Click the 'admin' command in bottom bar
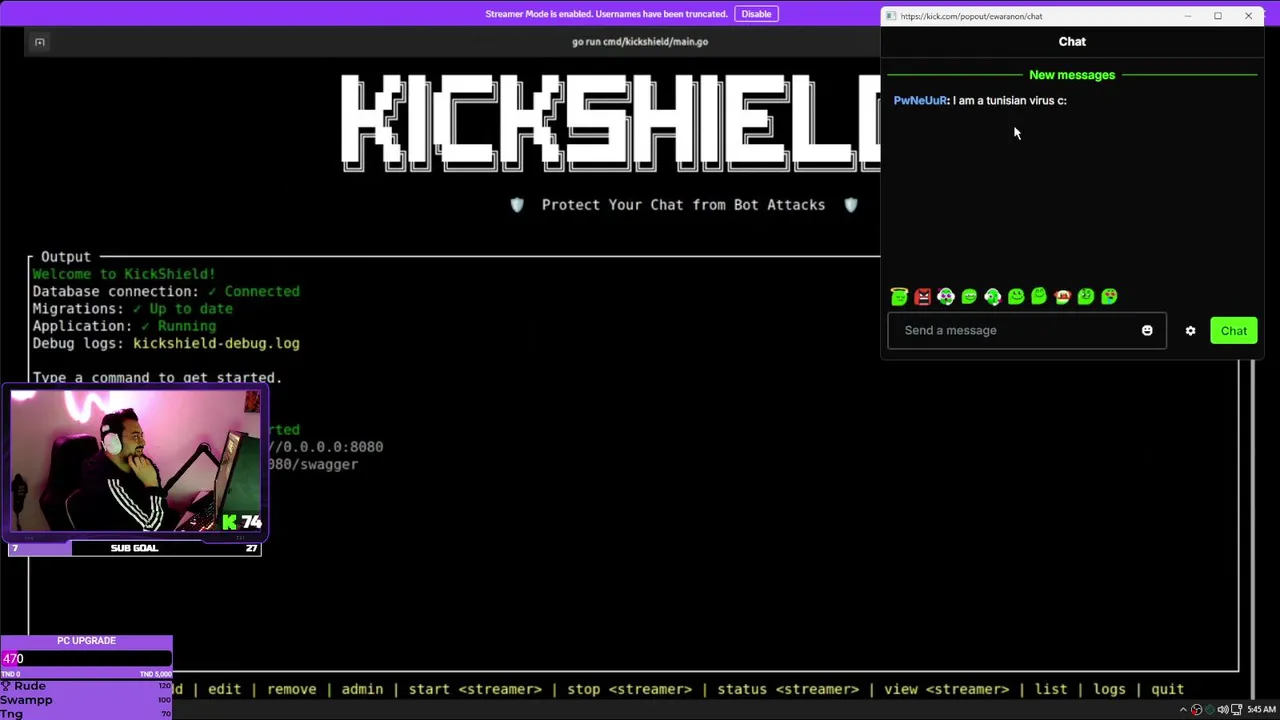Image resolution: width=1280 pixels, height=720 pixels. coord(362,689)
